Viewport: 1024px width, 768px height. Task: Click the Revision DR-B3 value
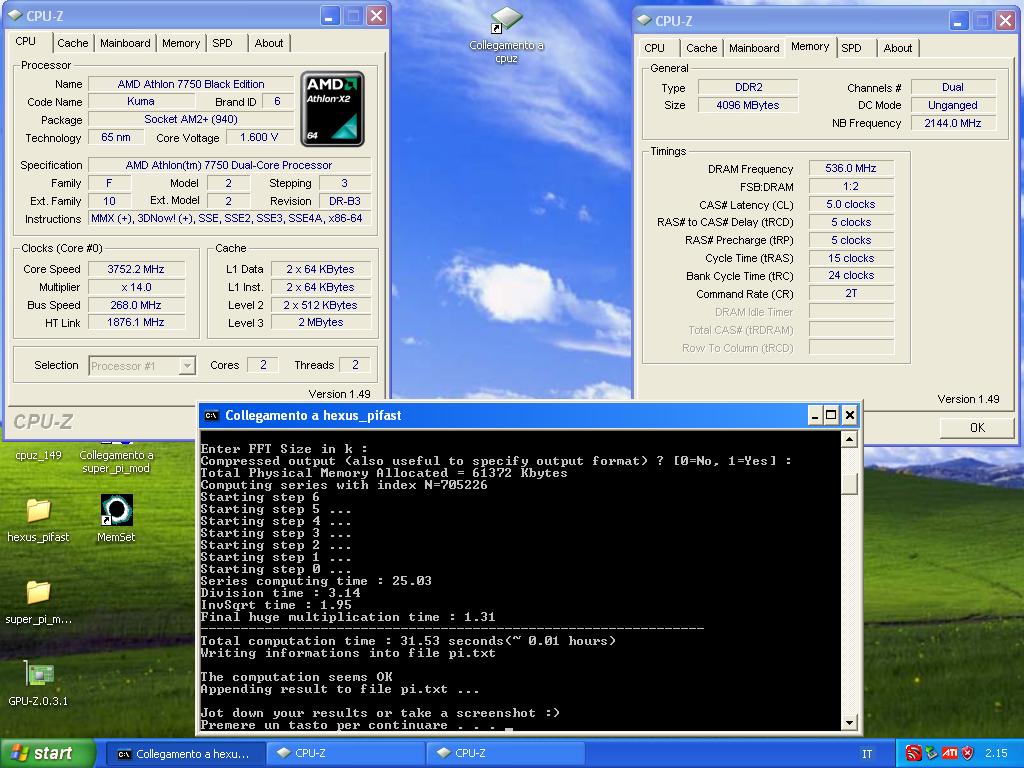pos(345,201)
